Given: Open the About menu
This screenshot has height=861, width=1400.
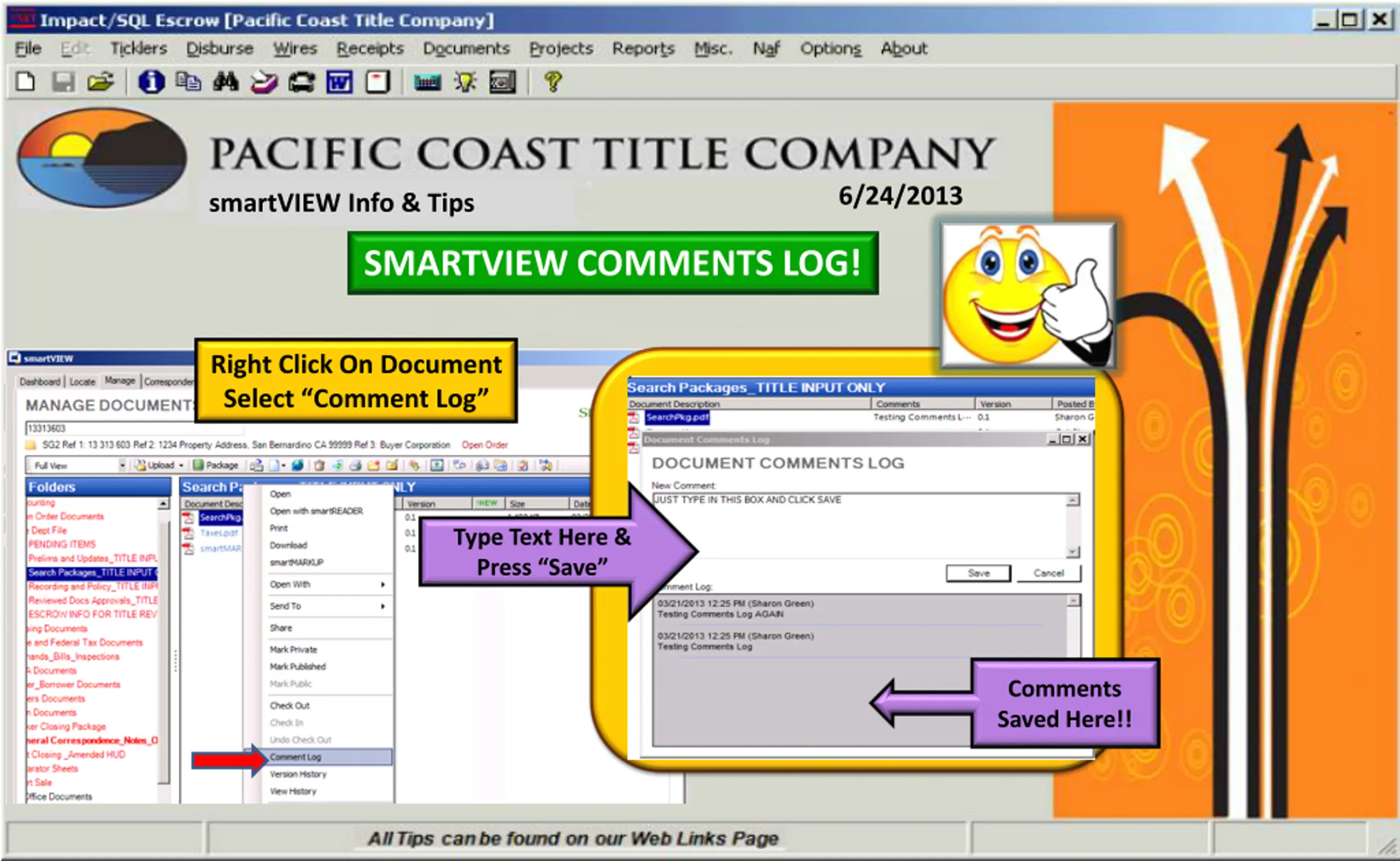Looking at the screenshot, I should 904,49.
